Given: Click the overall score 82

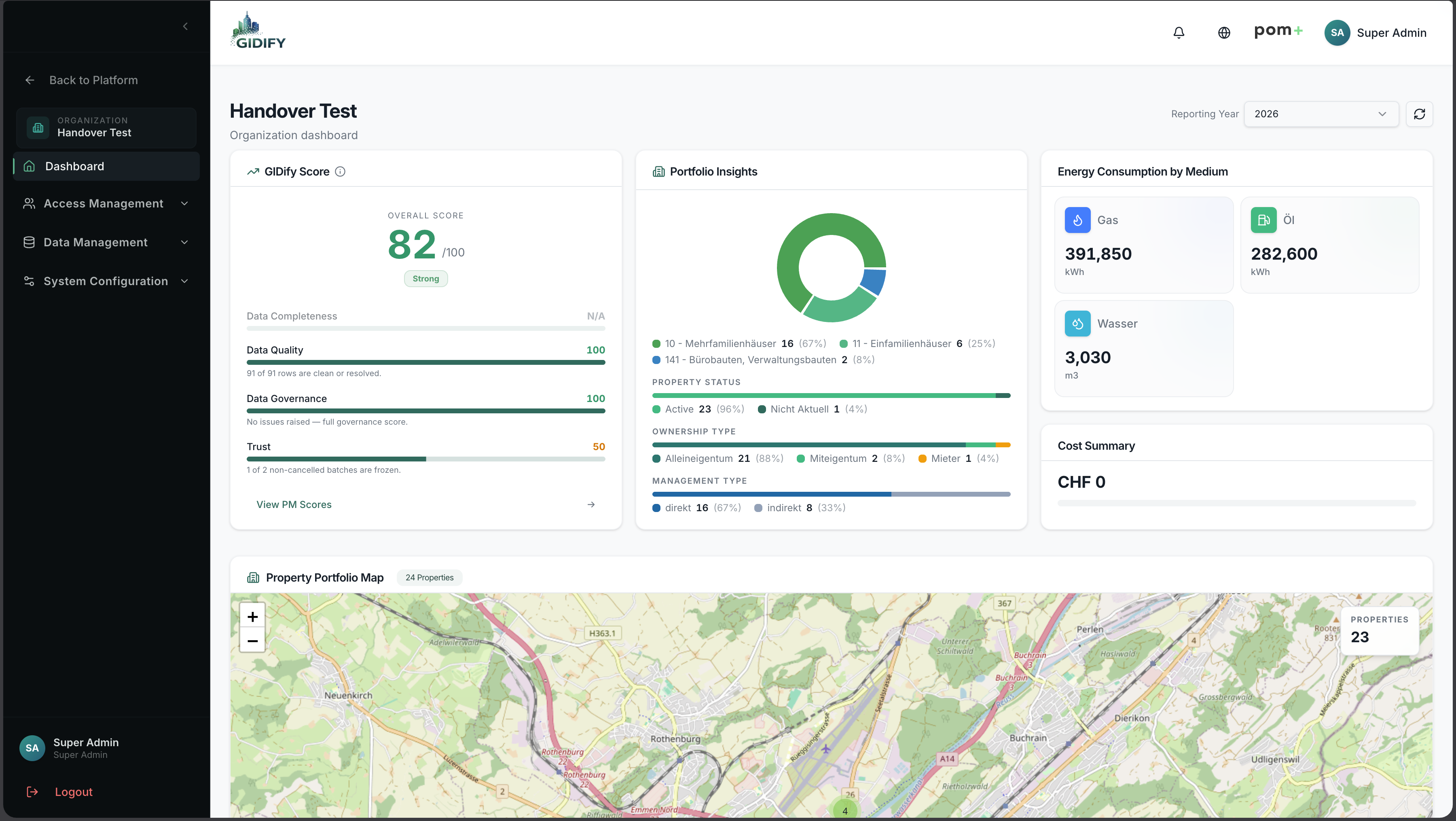Looking at the screenshot, I should pos(411,245).
